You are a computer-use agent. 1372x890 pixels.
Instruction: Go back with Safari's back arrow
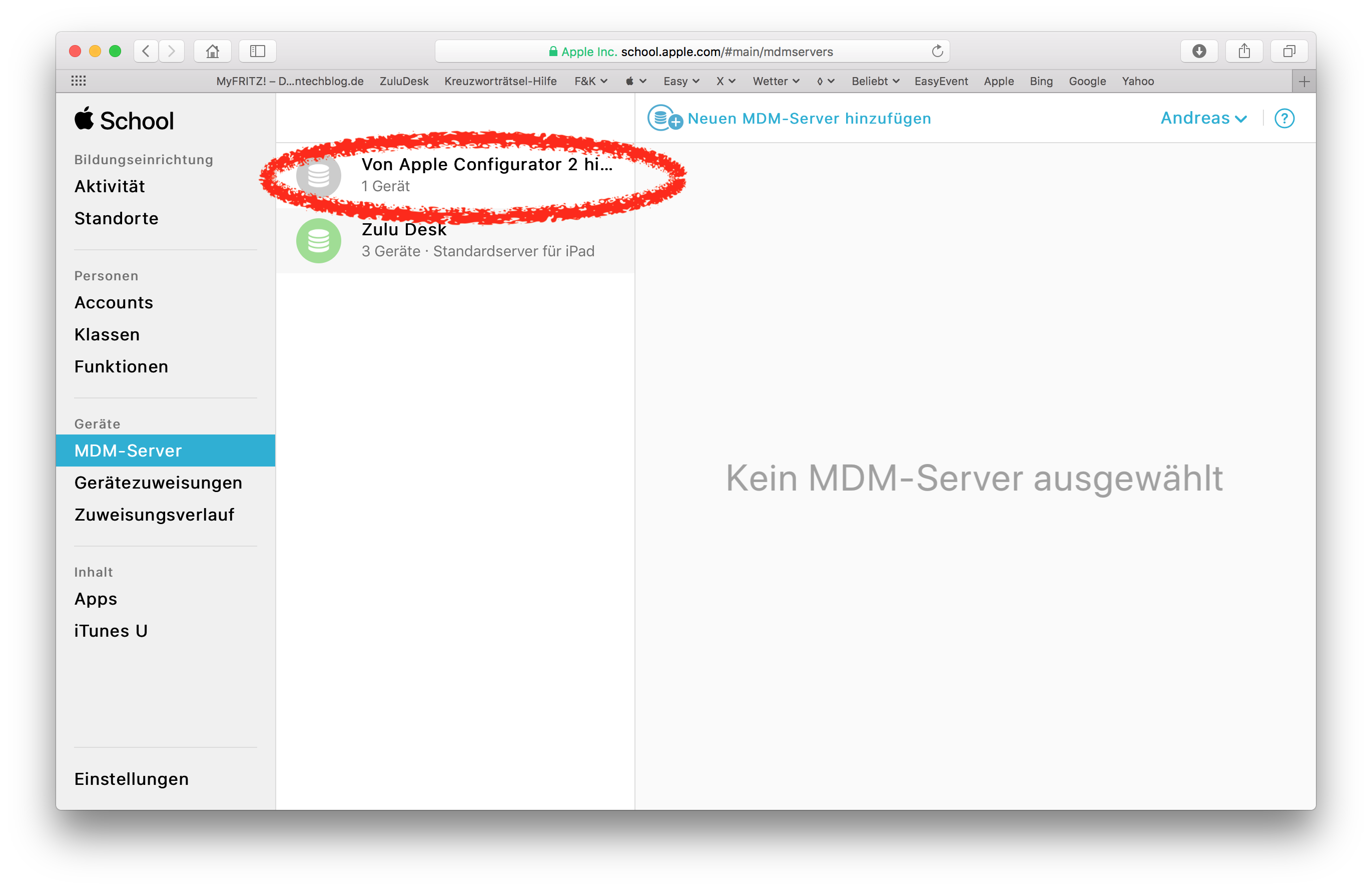[x=146, y=52]
